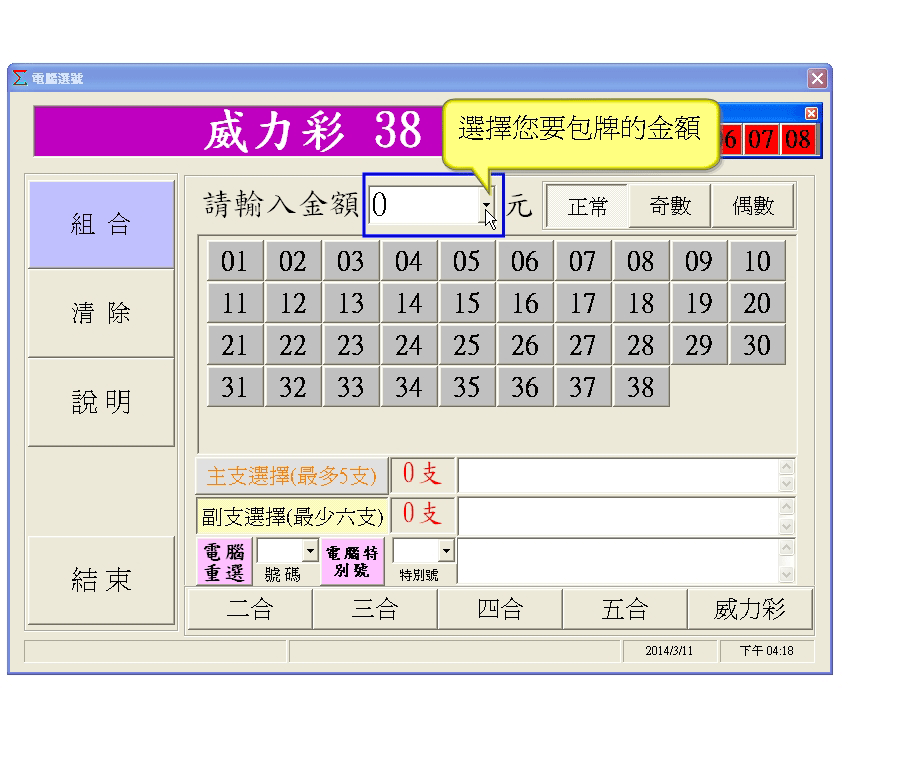
Task: Select the 正常 mode button
Action: pos(587,206)
